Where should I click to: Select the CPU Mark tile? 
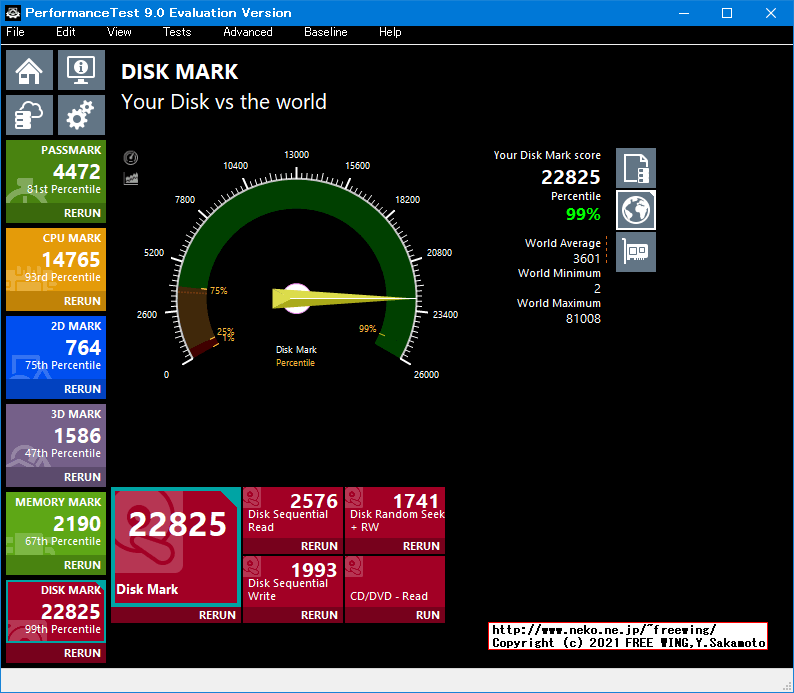(56, 260)
